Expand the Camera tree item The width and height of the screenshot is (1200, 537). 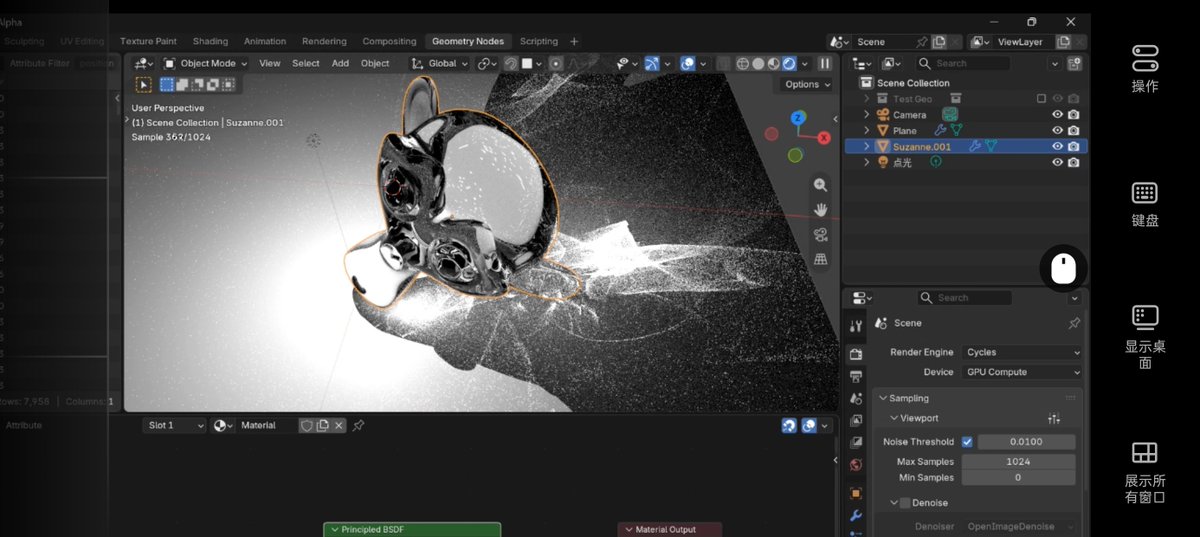click(867, 115)
